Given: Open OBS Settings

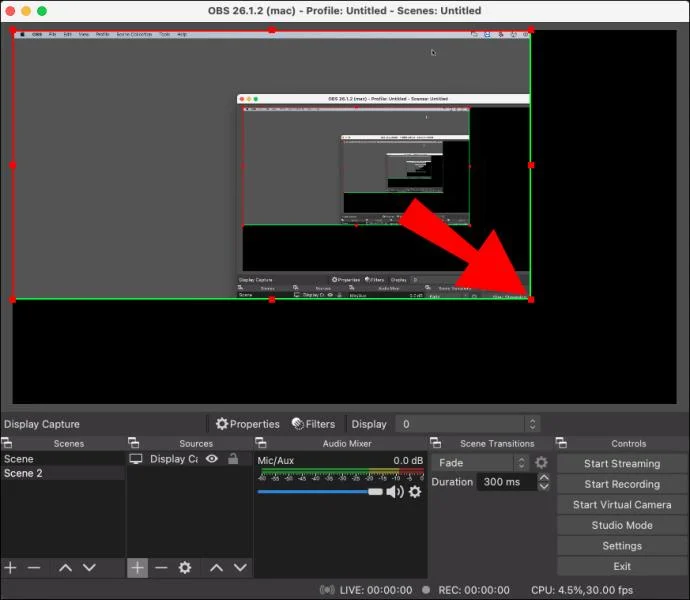Looking at the screenshot, I should pos(622,546).
